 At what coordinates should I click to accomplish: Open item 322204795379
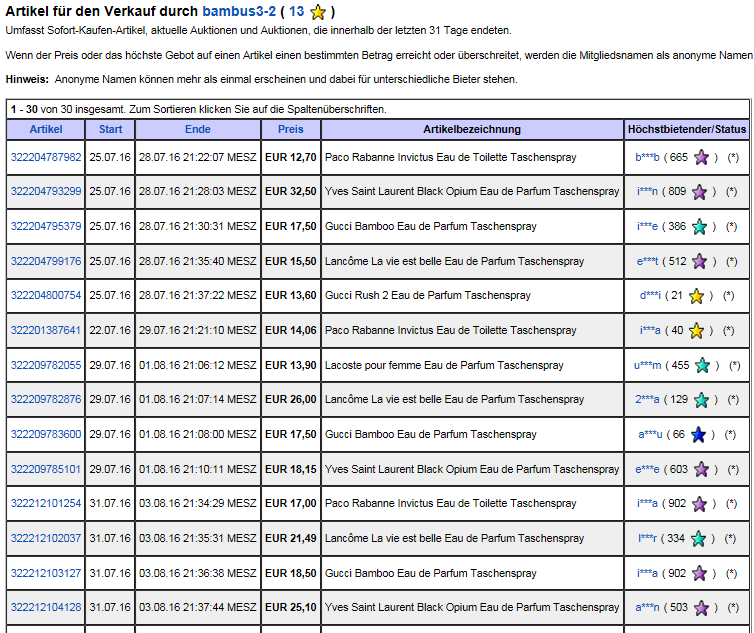click(x=46, y=227)
